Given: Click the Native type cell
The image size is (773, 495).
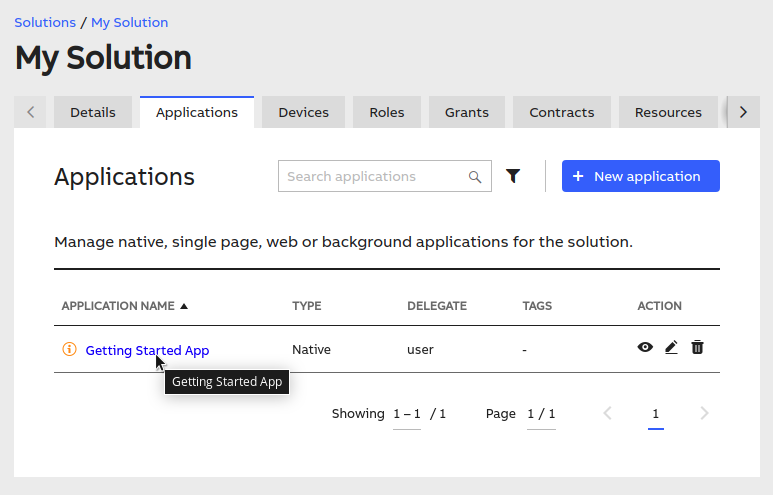Looking at the screenshot, I should 311,350.
